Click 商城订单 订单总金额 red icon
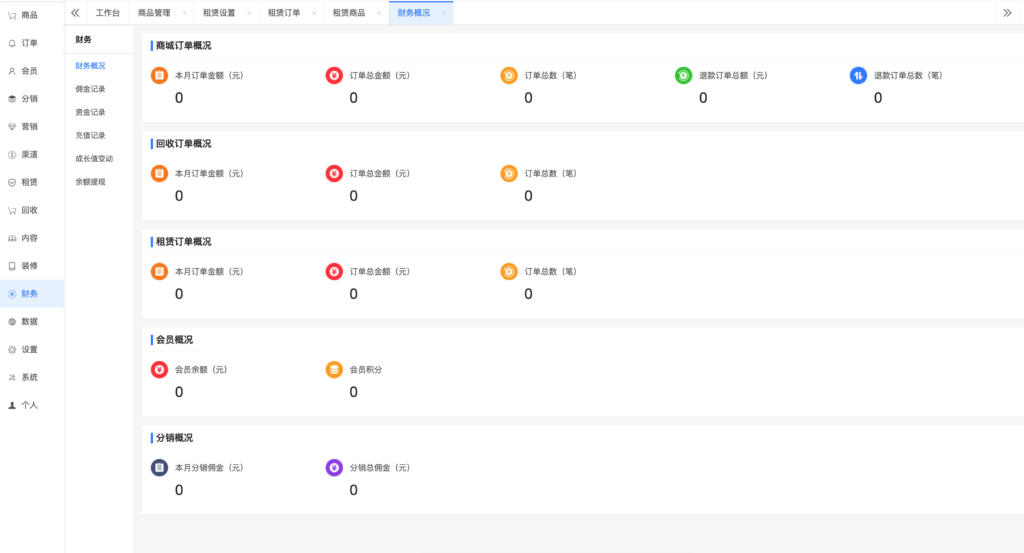Viewport: 1024px width, 553px height. pos(334,75)
